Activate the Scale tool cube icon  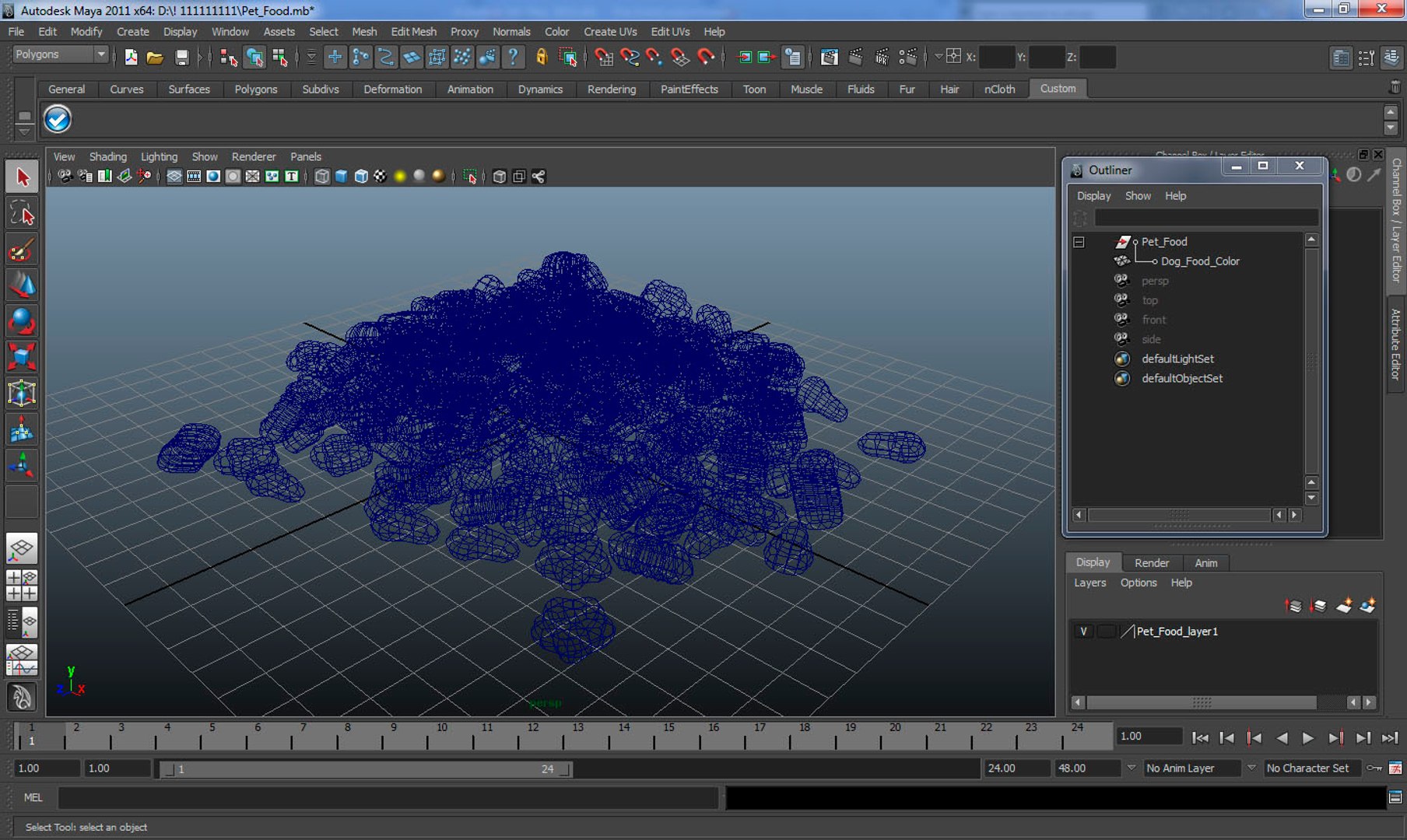22,357
